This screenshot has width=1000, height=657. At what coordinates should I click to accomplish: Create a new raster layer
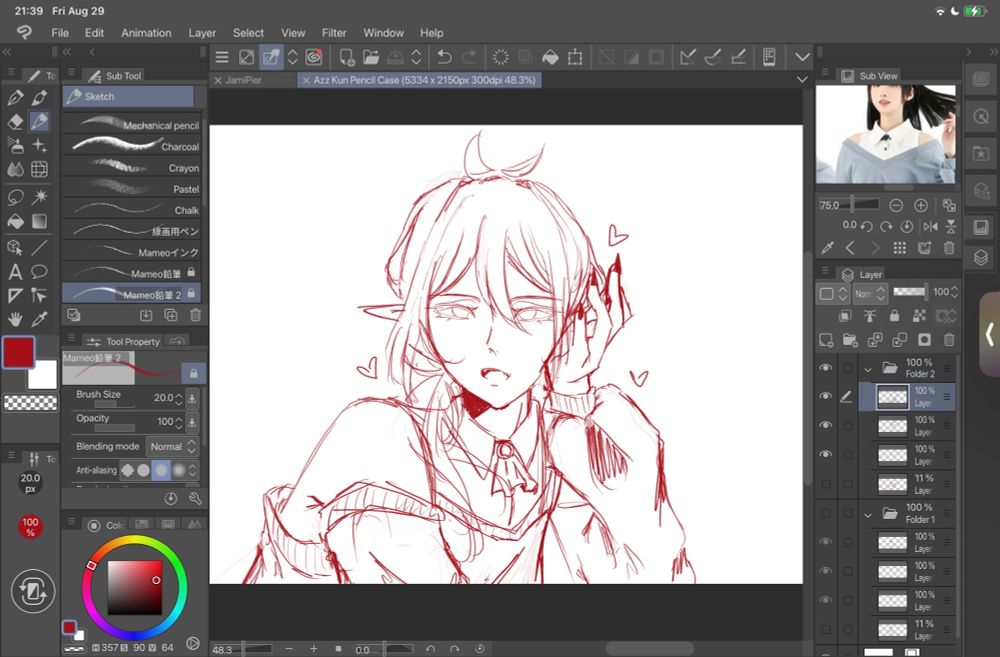click(826, 340)
